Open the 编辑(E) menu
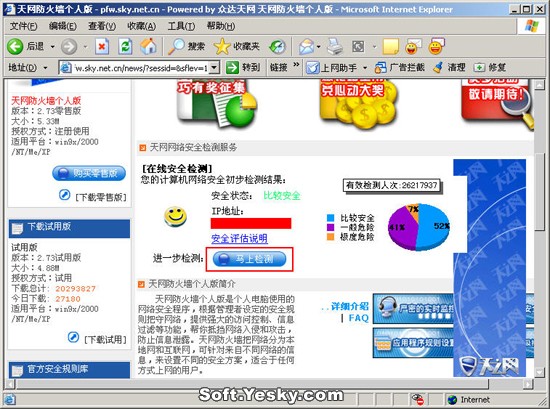Viewport: 550px width, 409px height. 62,26
